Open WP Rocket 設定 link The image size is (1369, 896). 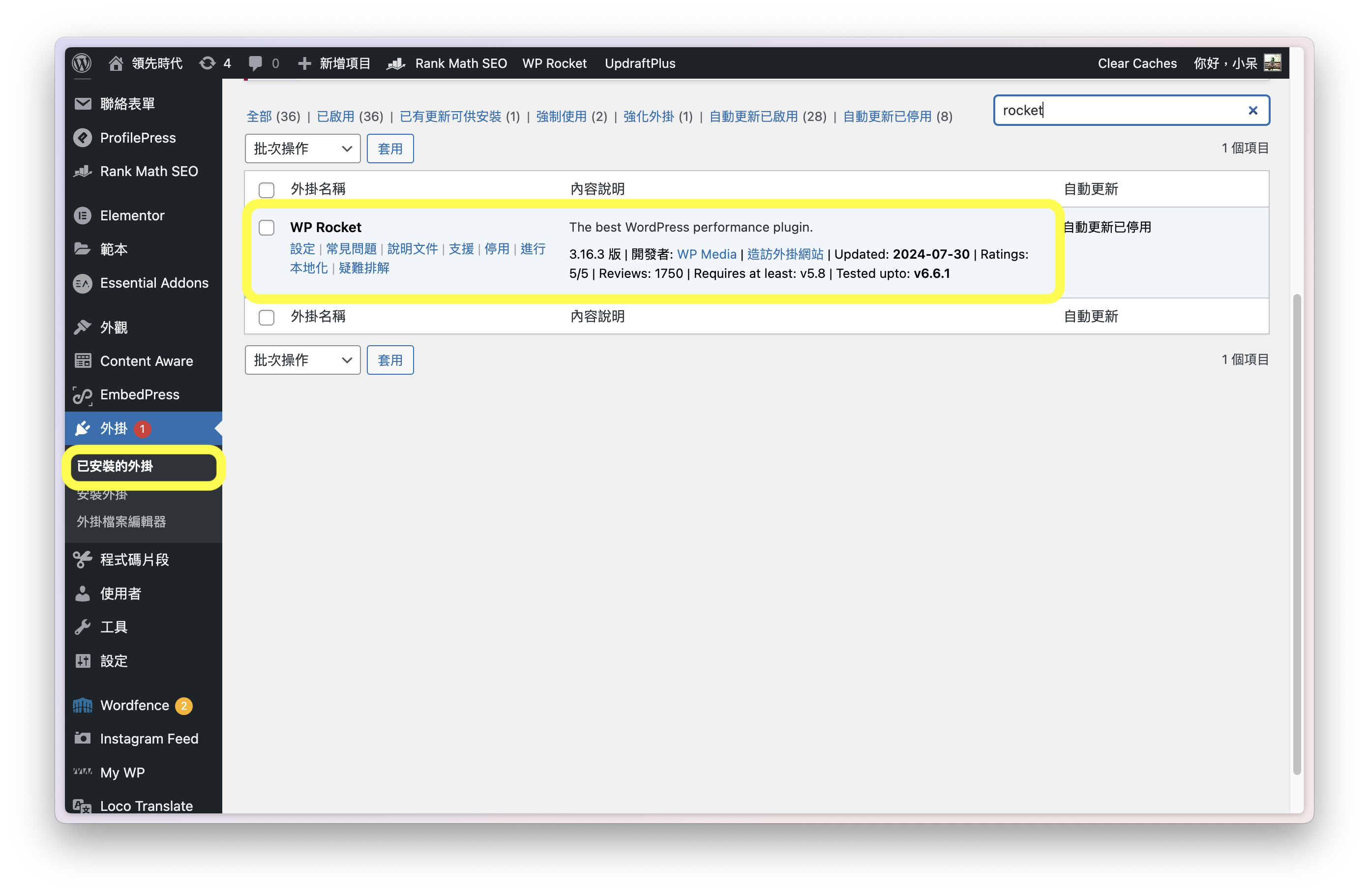tap(302, 249)
